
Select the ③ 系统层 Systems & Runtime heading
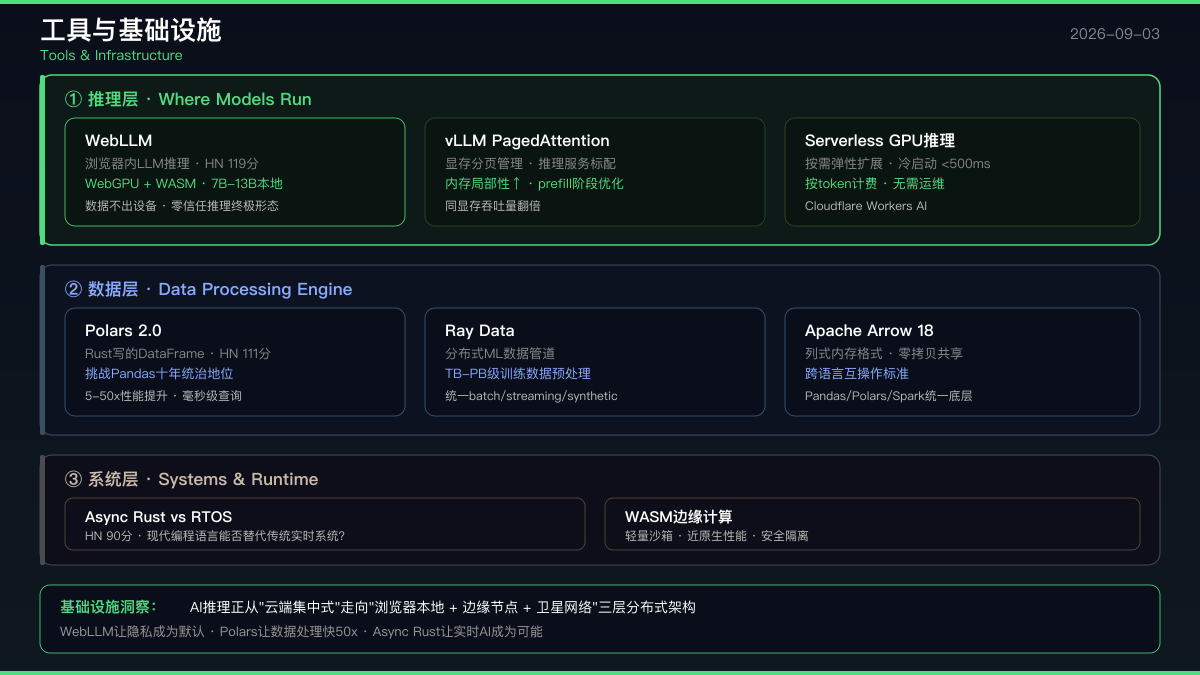[x=191, y=479]
